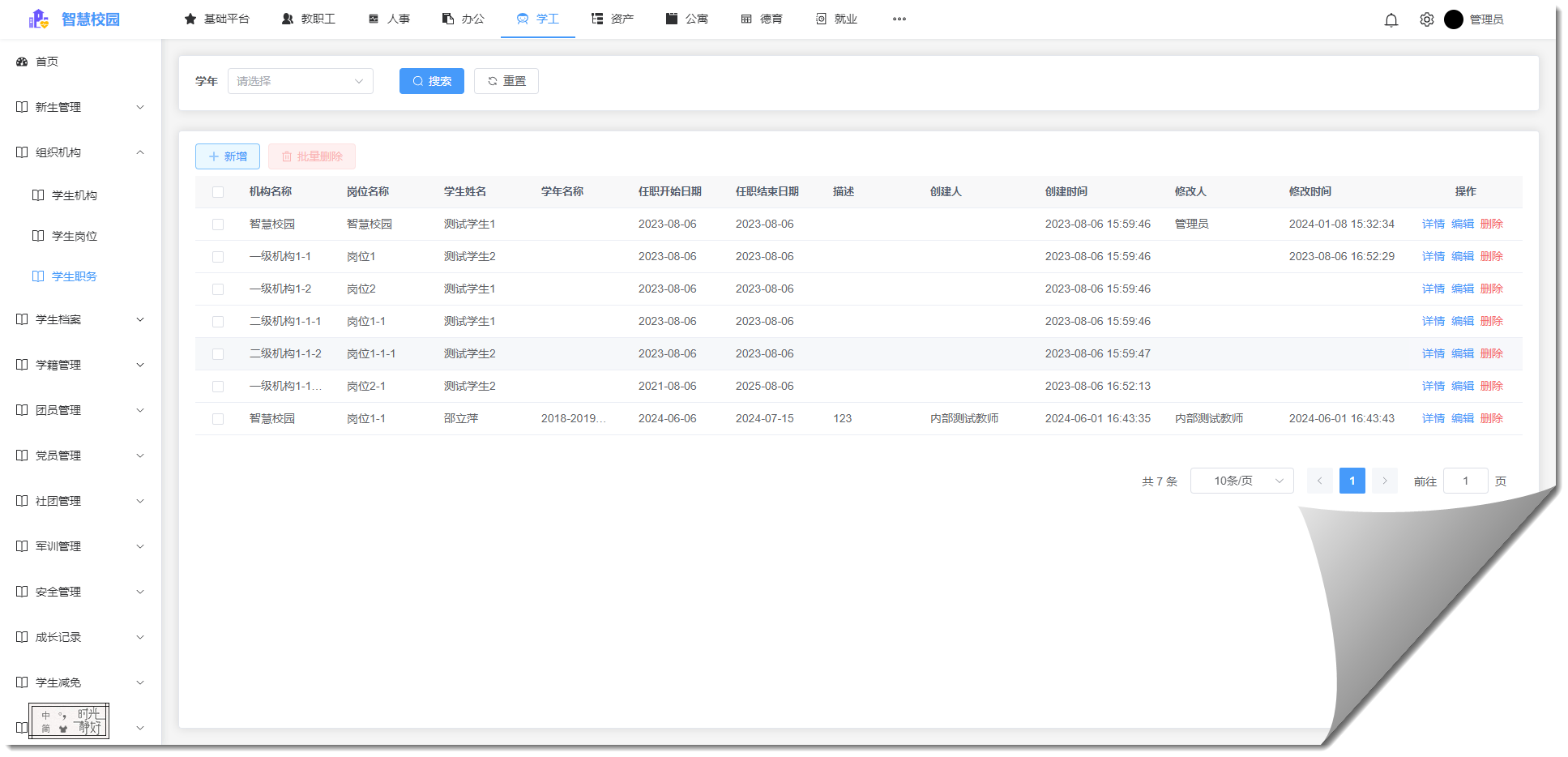
Task: Click the 新增 button
Action: pos(228,156)
